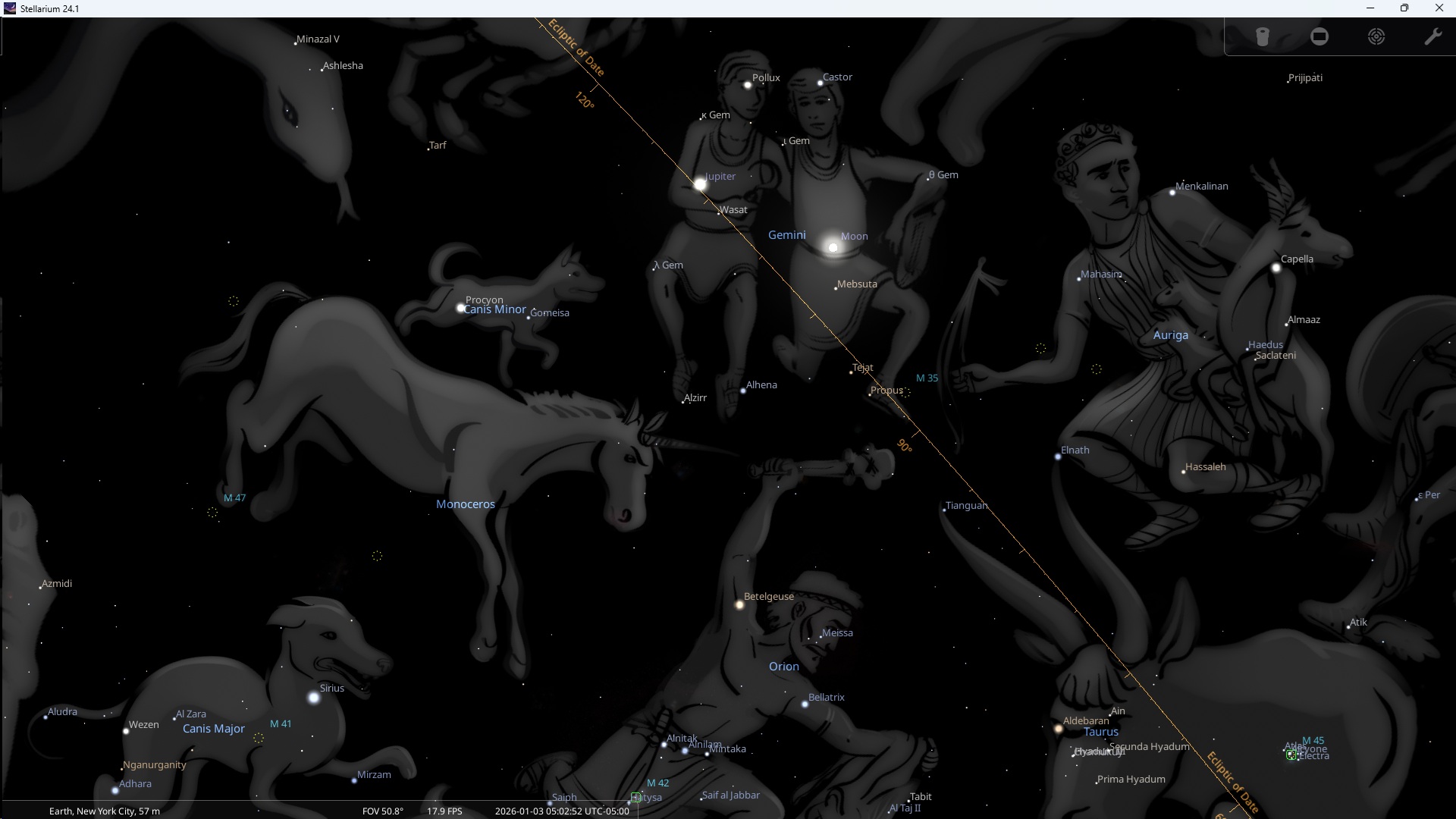
Task: Click the Stellarium app icon in title bar
Action: click(x=10, y=8)
